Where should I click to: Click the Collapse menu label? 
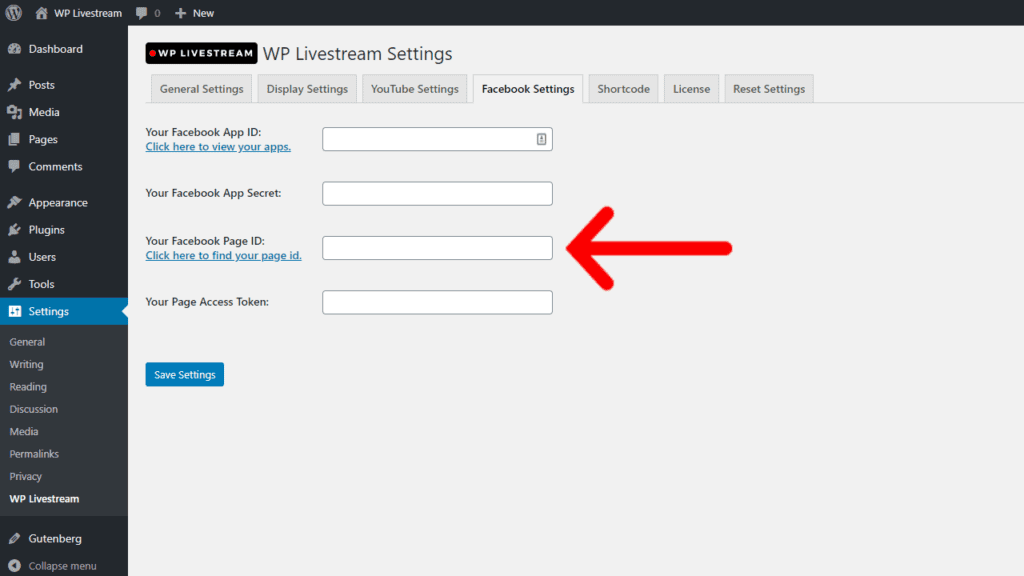(63, 566)
